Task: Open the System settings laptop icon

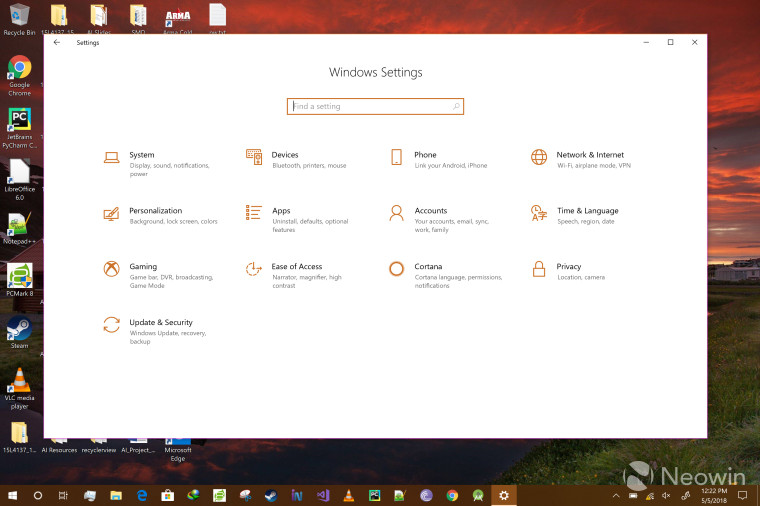Action: click(111, 158)
